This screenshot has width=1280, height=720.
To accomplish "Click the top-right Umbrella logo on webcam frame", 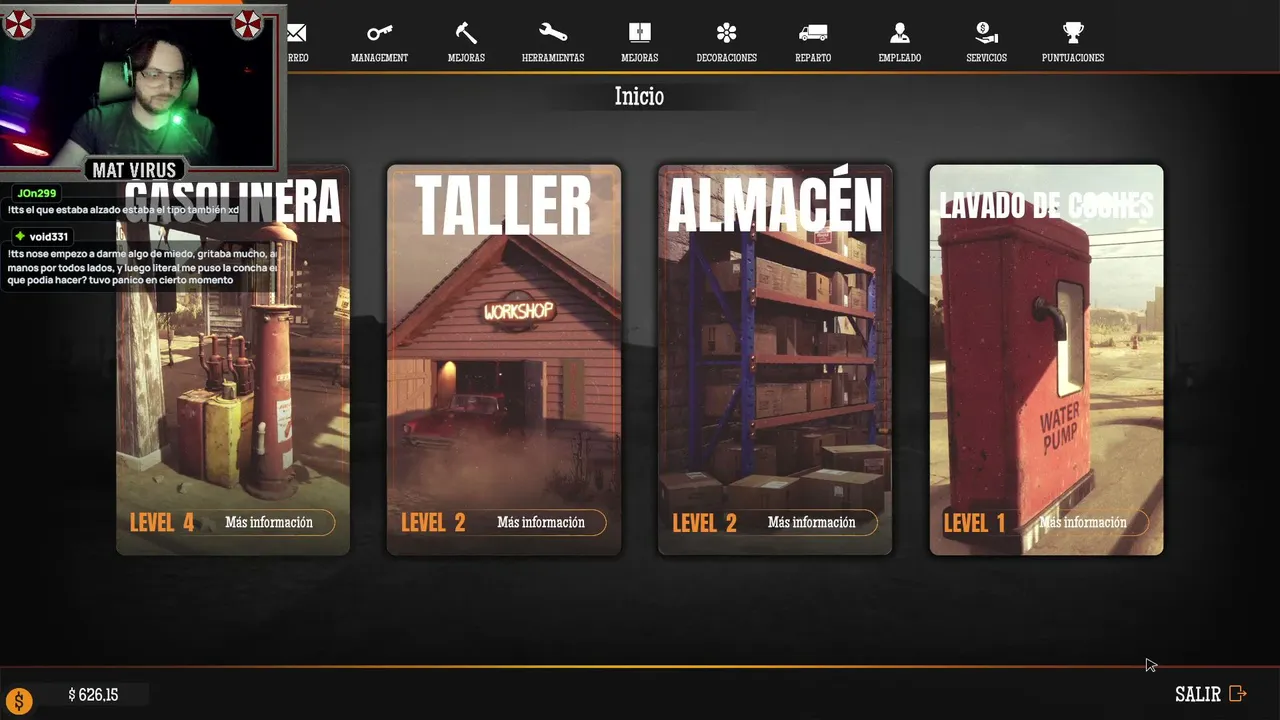I will (247, 24).
